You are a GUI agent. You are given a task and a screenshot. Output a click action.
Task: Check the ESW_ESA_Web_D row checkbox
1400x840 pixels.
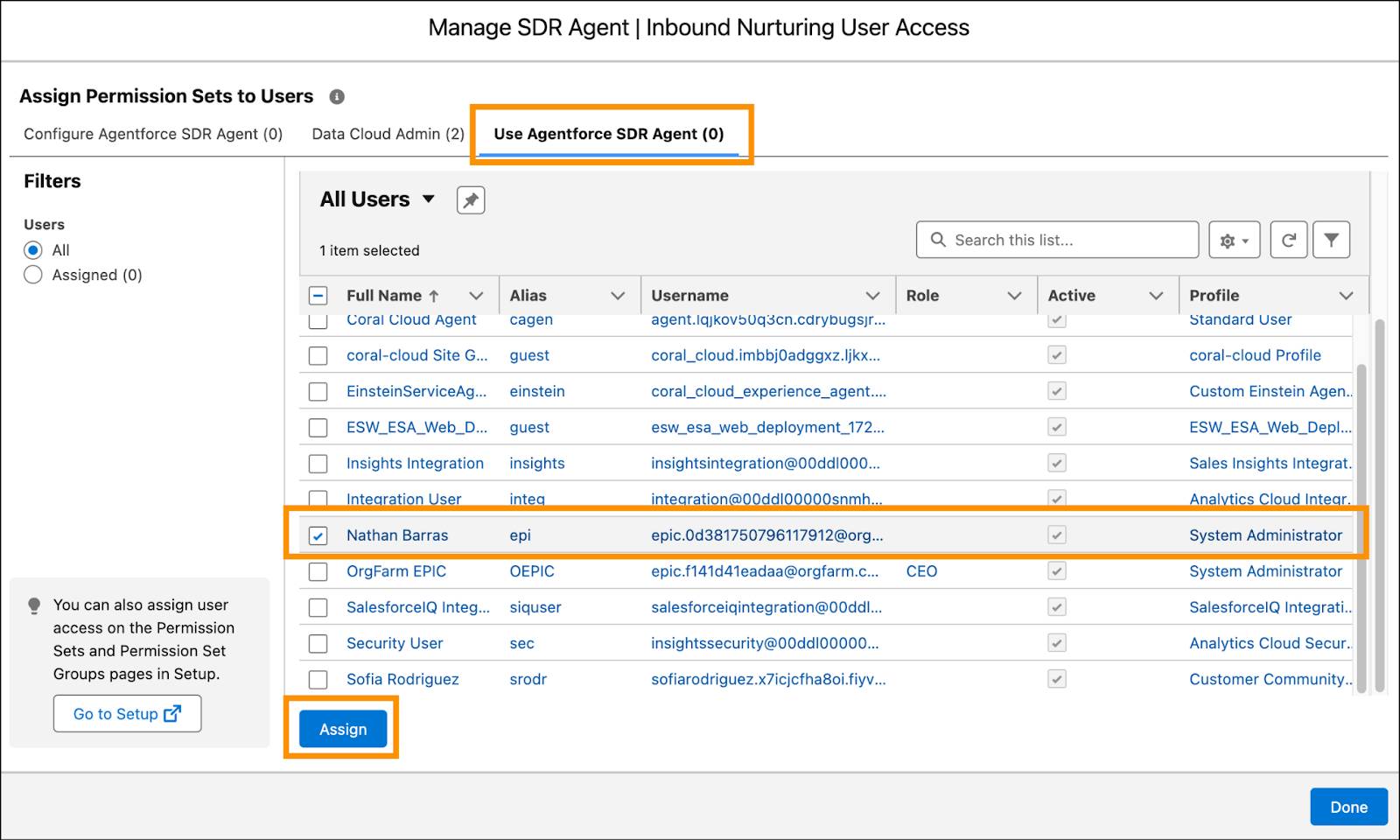[318, 428]
